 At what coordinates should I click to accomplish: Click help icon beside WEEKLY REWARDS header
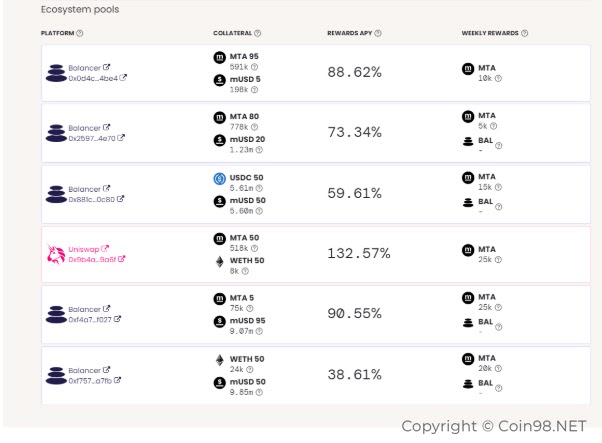(x=524, y=33)
